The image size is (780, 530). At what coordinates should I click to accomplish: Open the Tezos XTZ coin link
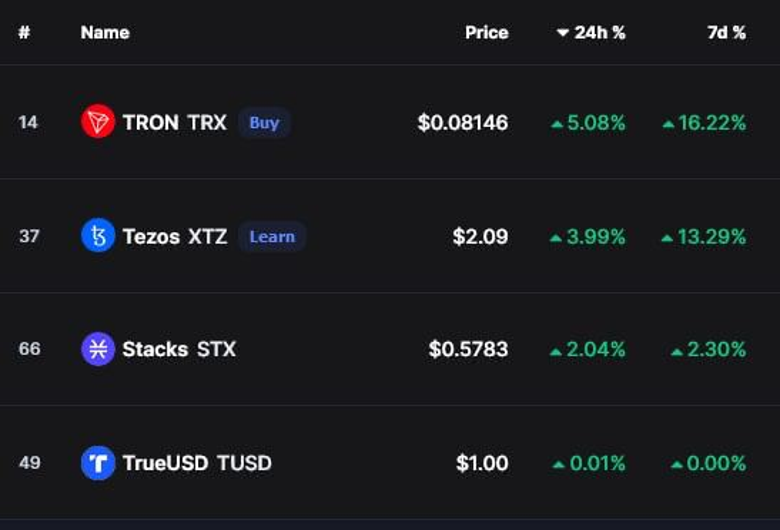pyautogui.click(x=174, y=237)
